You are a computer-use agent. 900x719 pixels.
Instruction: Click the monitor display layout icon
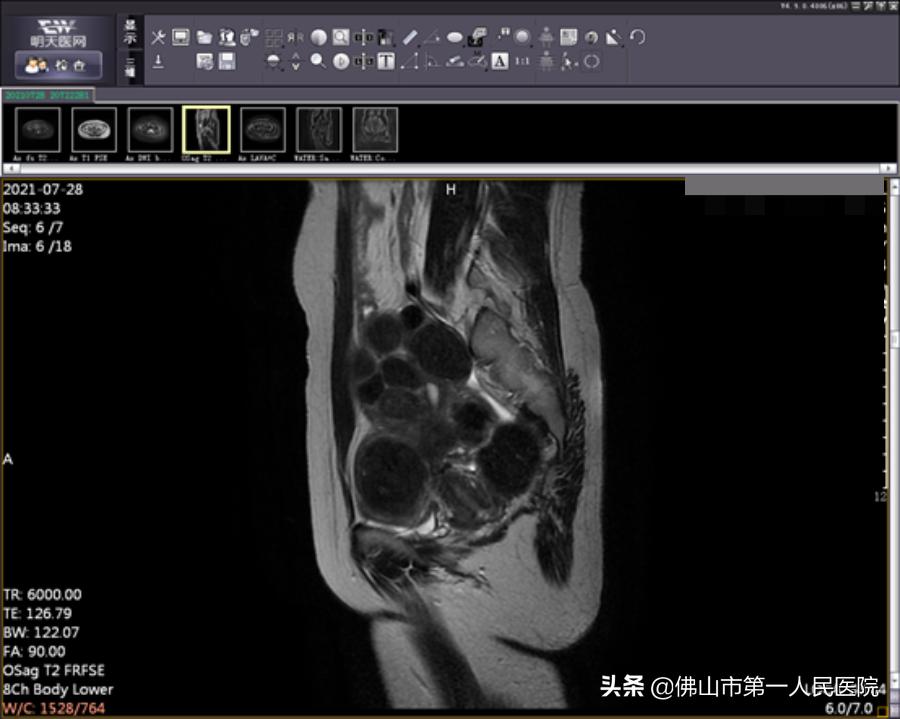(181, 37)
